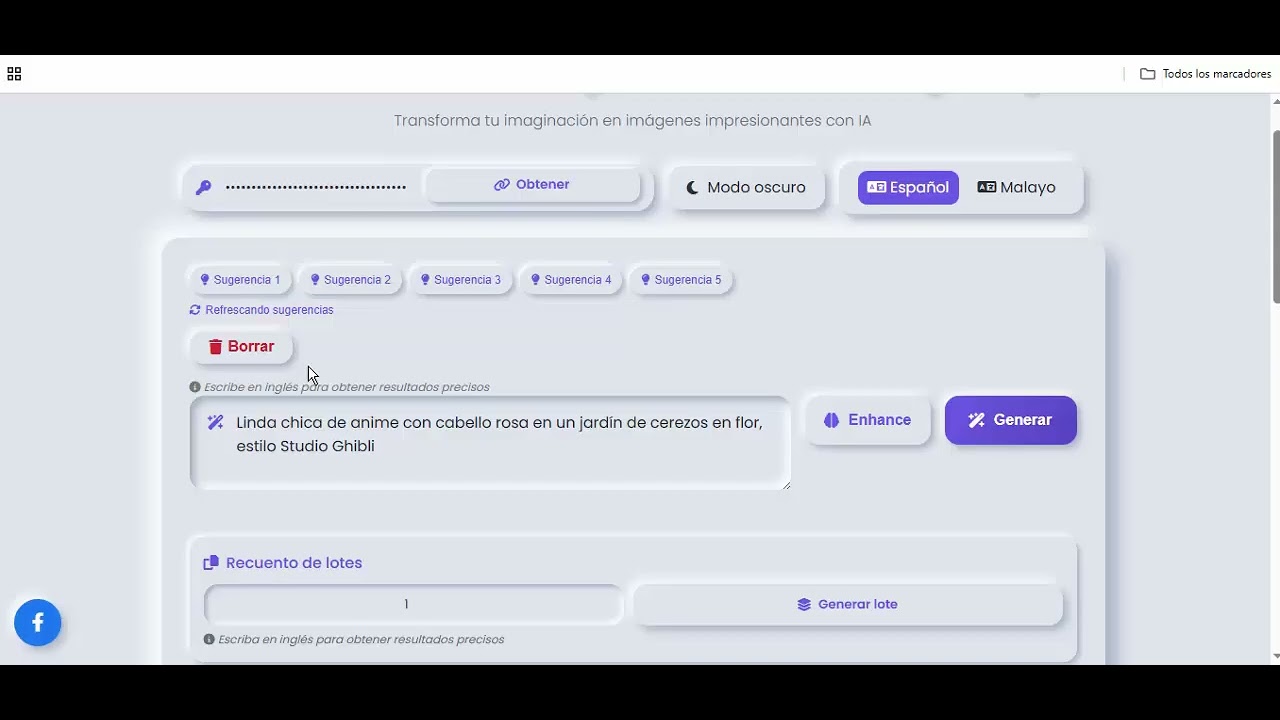
Task: Choose Sugerencia 4 chip
Action: tap(571, 280)
